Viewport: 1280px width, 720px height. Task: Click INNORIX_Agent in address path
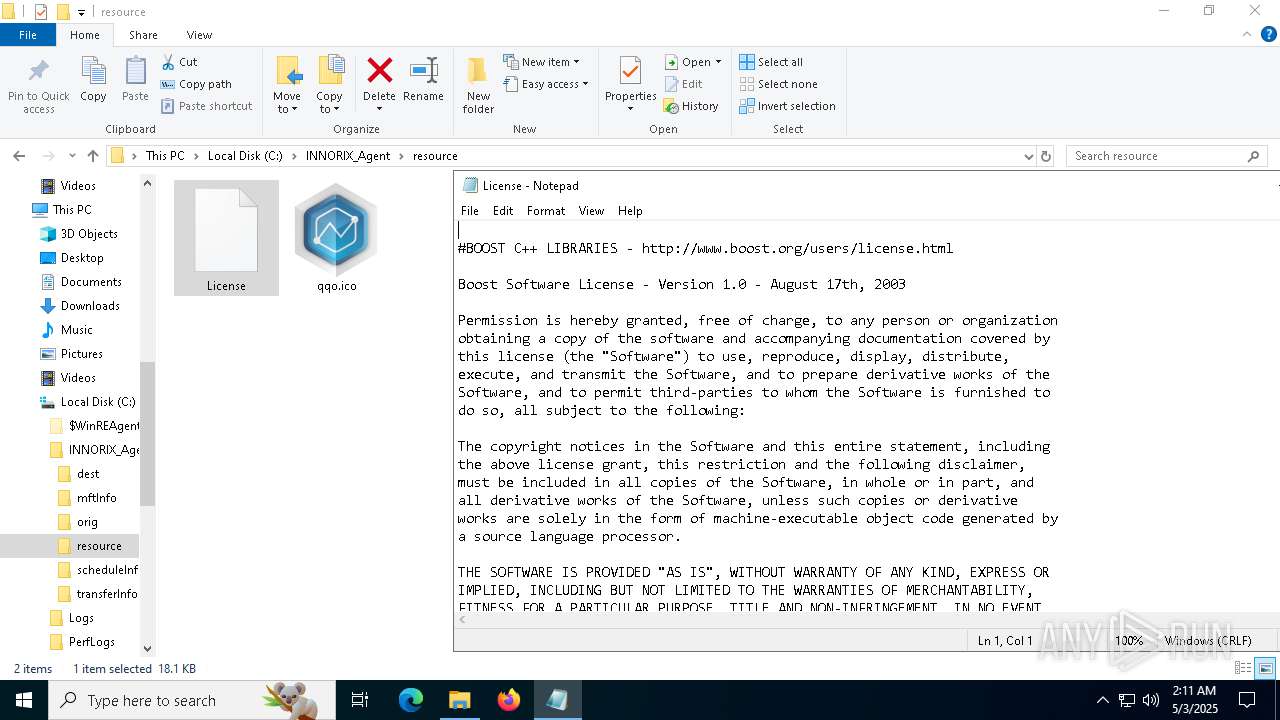[x=348, y=156]
